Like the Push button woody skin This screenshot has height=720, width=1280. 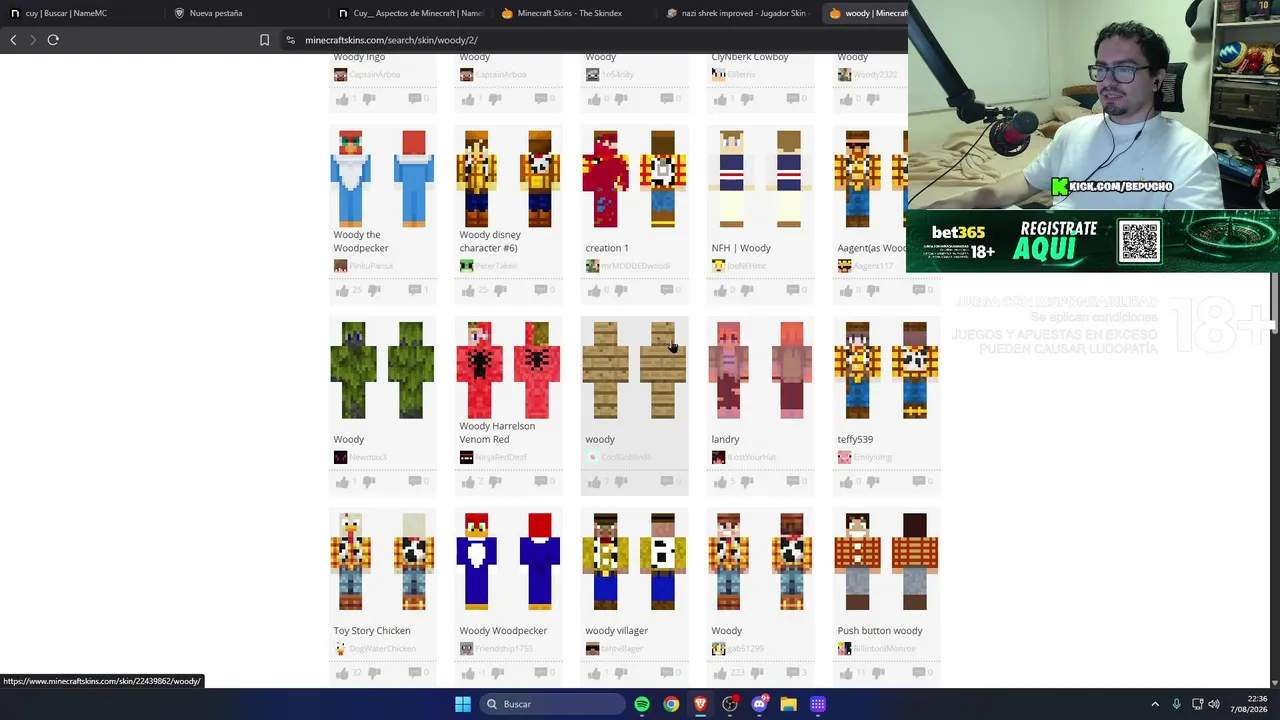[x=846, y=673]
